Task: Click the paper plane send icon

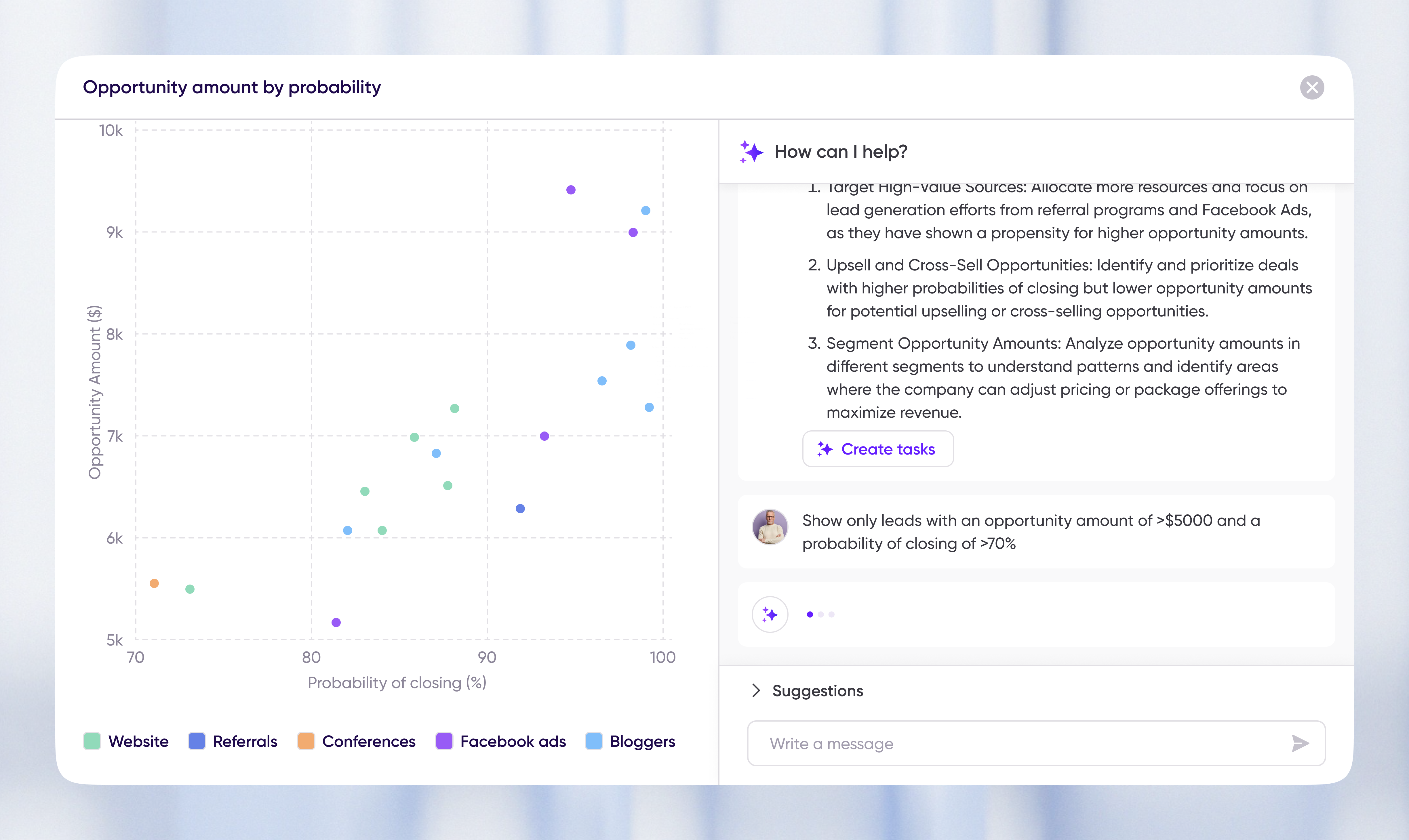Action: click(x=1300, y=743)
